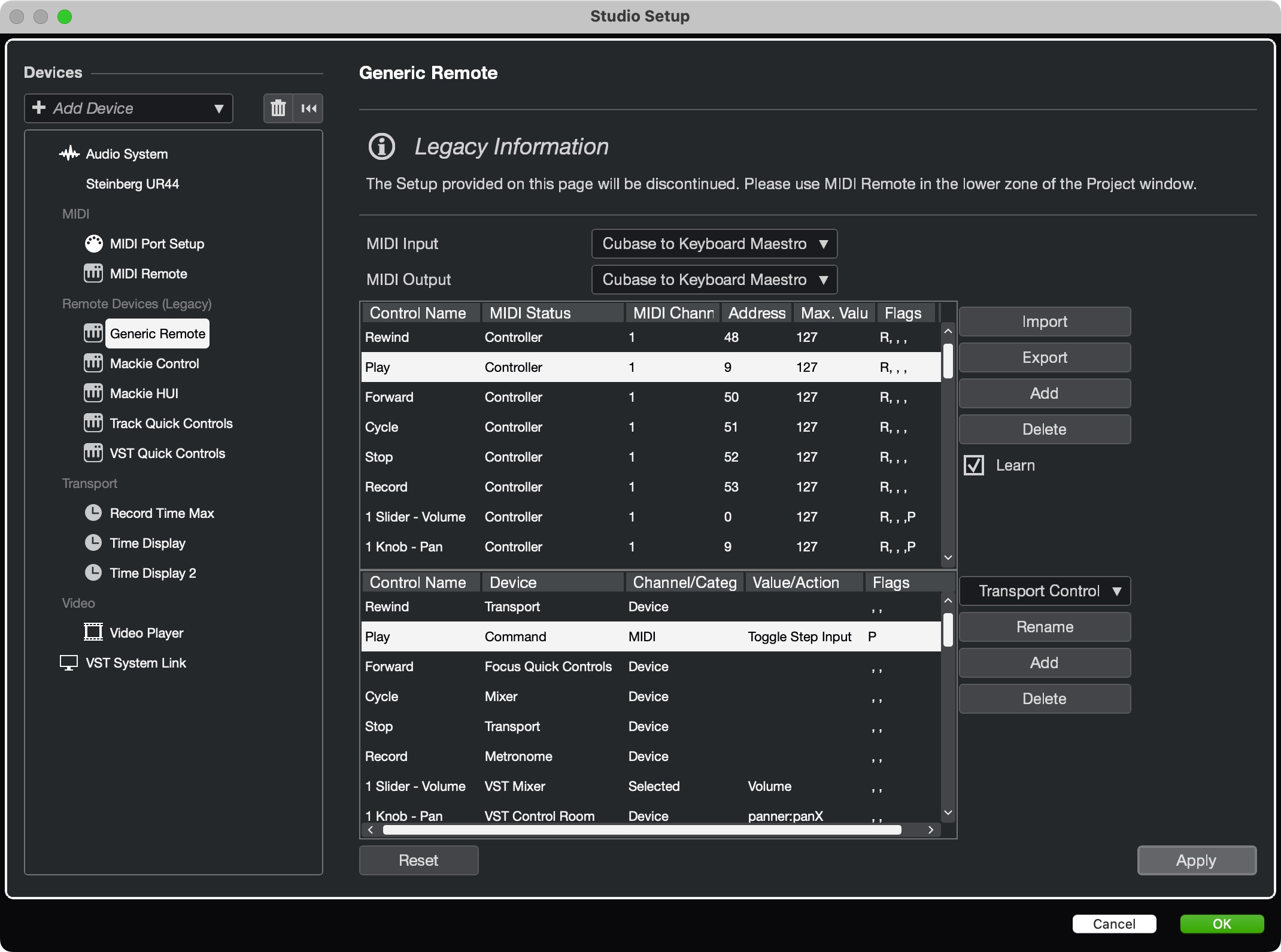Viewport: 1281px width, 952px height.
Task: Click lower table Control Name column header
Action: pyautogui.click(x=421, y=583)
